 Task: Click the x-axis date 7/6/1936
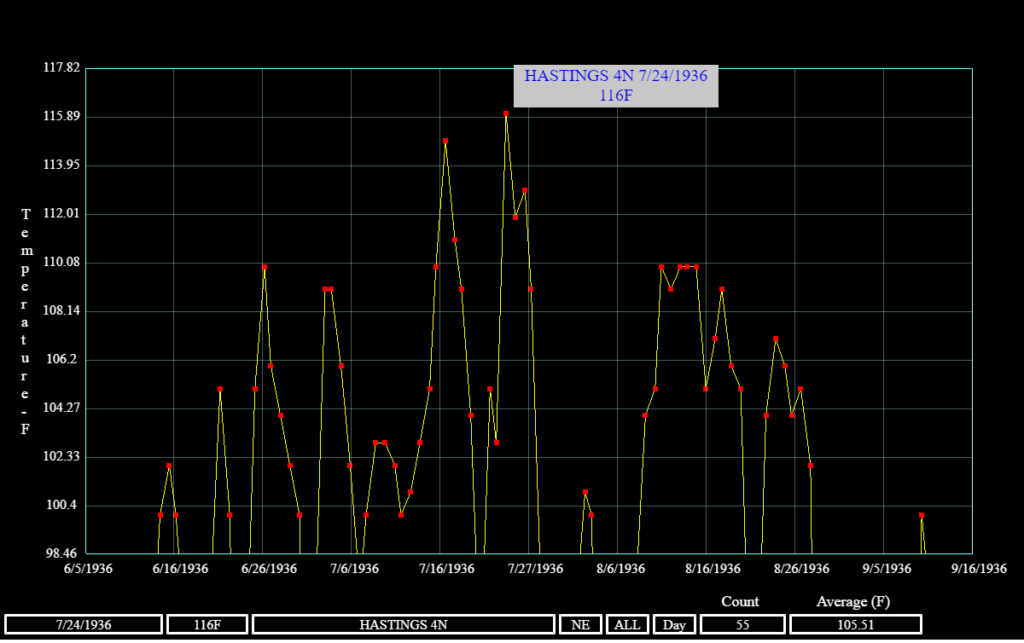coord(355,569)
